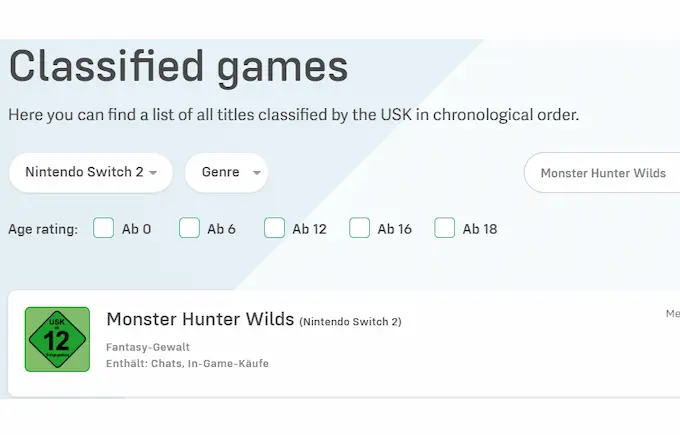Click the (Nintendo Switch 2) tag beside the title

coord(350,322)
